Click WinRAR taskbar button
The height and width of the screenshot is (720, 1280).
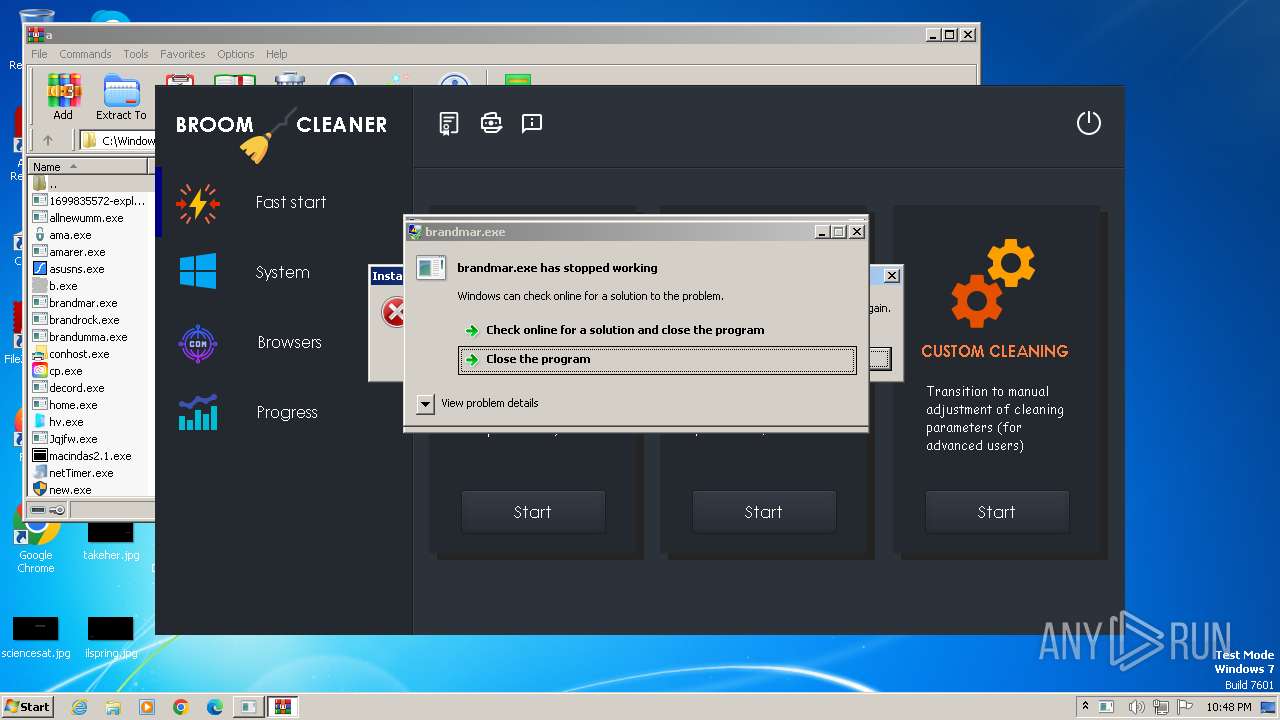(x=281, y=707)
